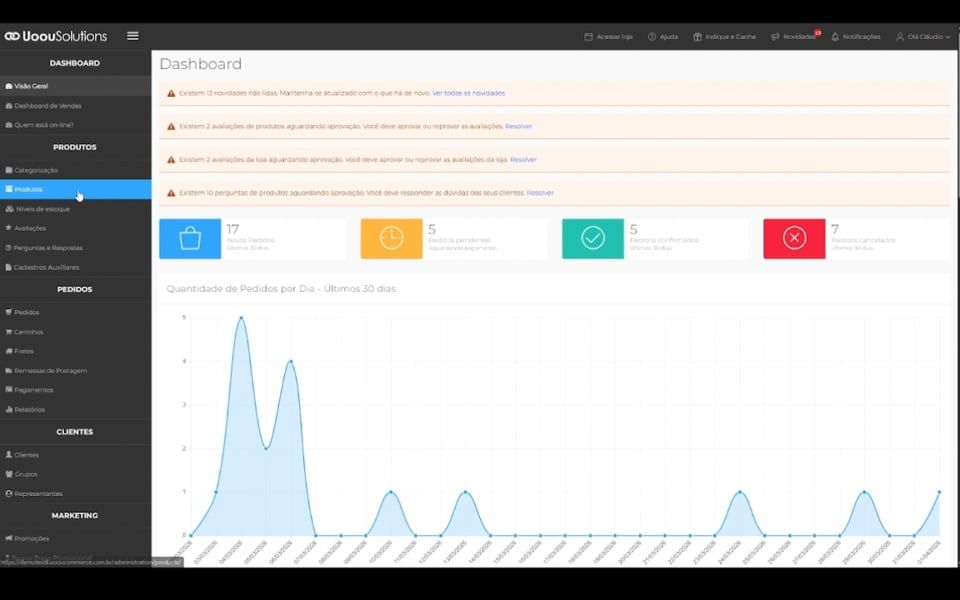Click the orange clock pending orders icon
Viewport: 960px width, 600px height.
[391, 238]
